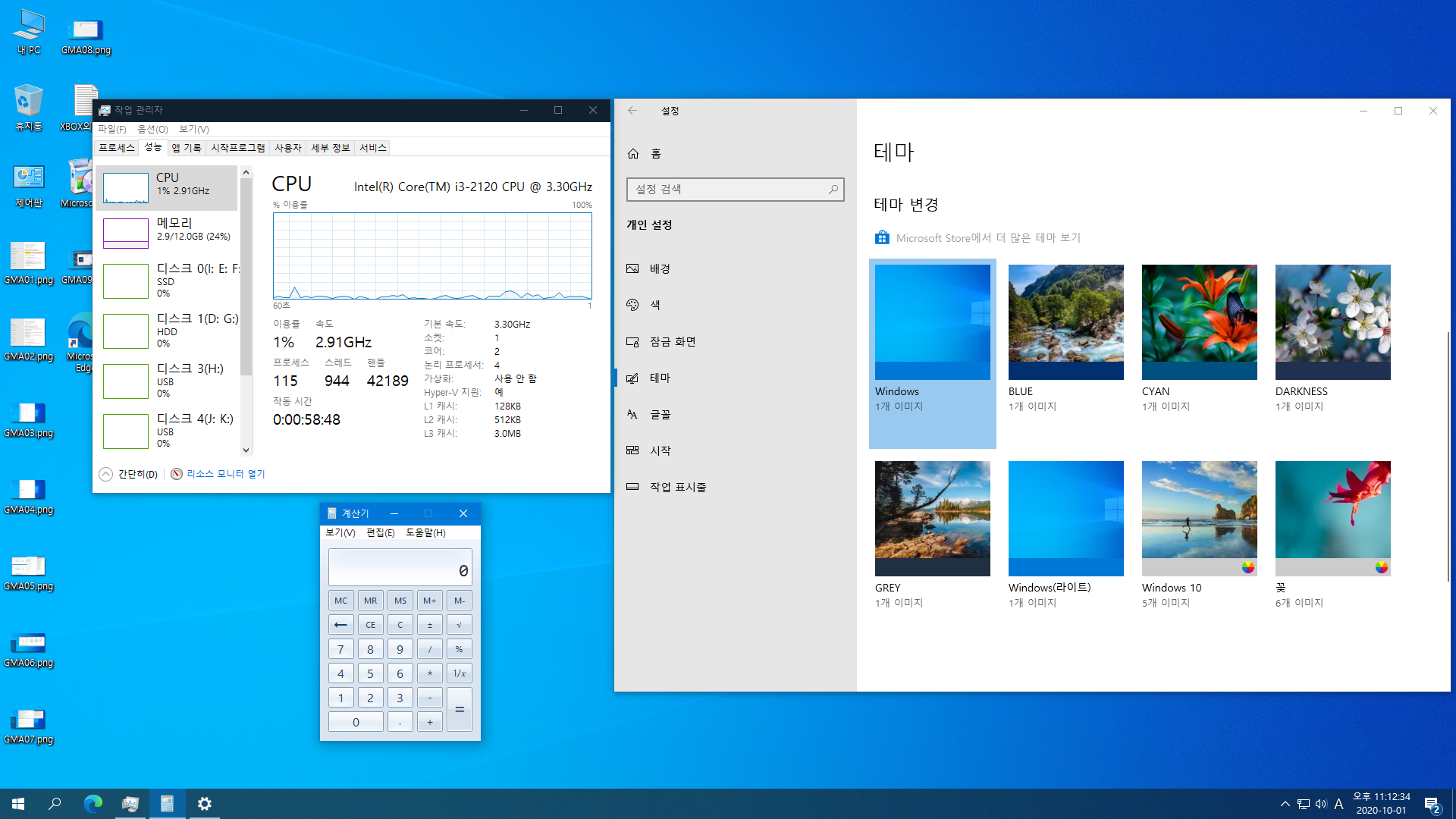Click the home icon in Settings sidebar
This screenshot has height=819, width=1456.
(x=633, y=154)
